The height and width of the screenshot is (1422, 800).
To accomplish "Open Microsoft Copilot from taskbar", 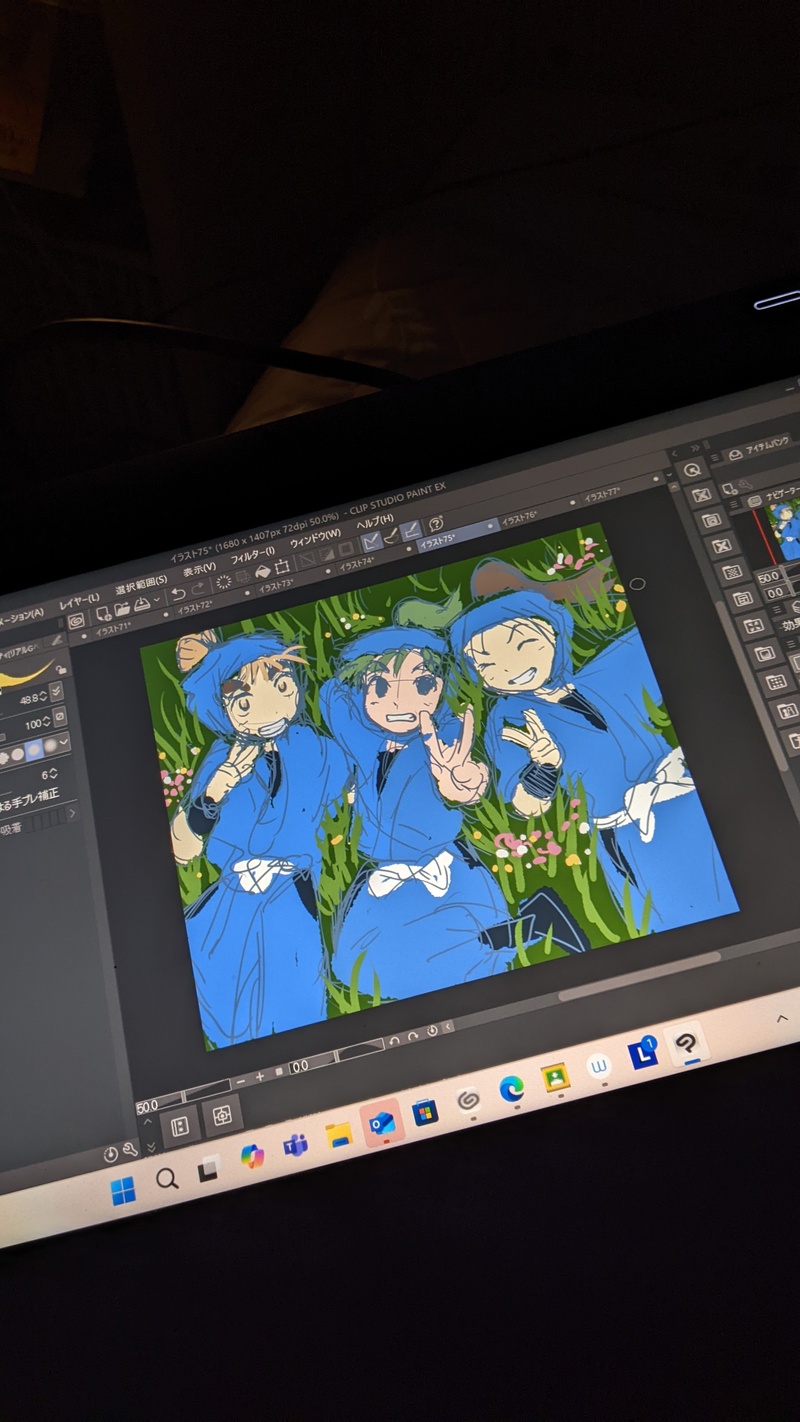I will [x=253, y=1156].
